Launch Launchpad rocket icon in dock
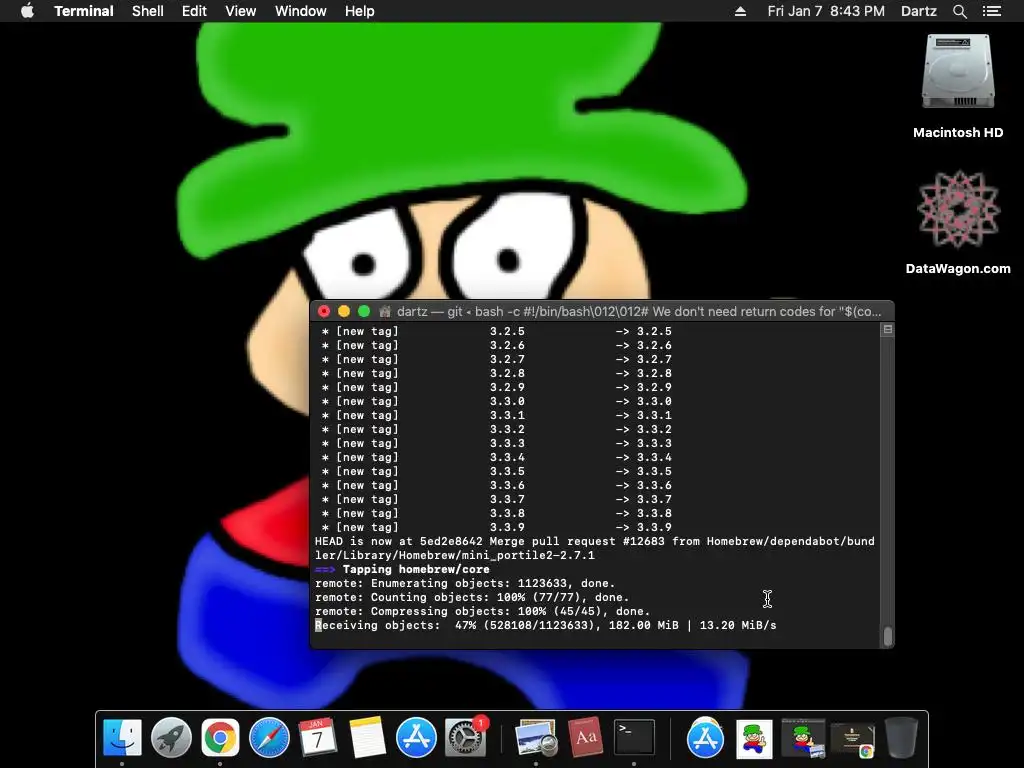This screenshot has height=768, width=1024. [171, 738]
